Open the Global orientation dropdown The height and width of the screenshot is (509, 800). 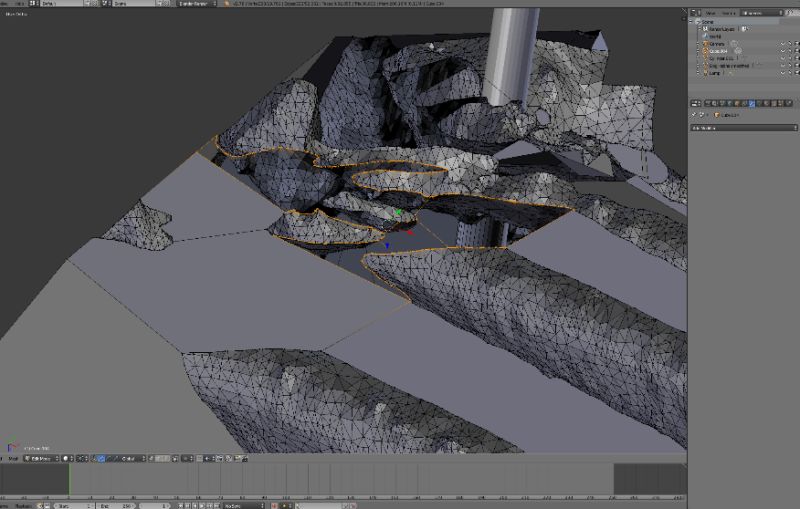pos(133,459)
